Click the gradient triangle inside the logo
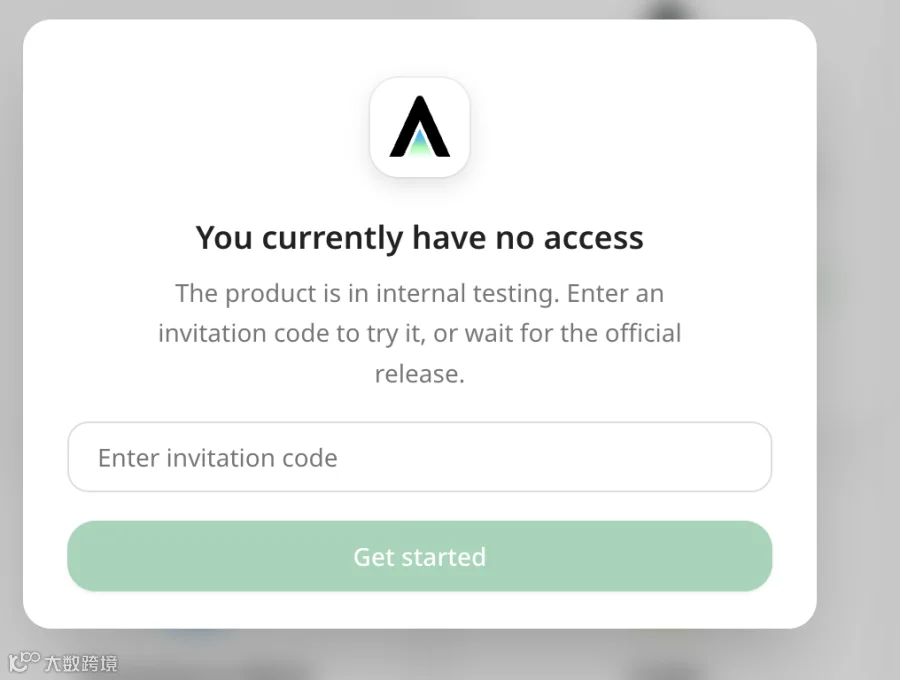The height and width of the screenshot is (680, 900). coord(420,143)
